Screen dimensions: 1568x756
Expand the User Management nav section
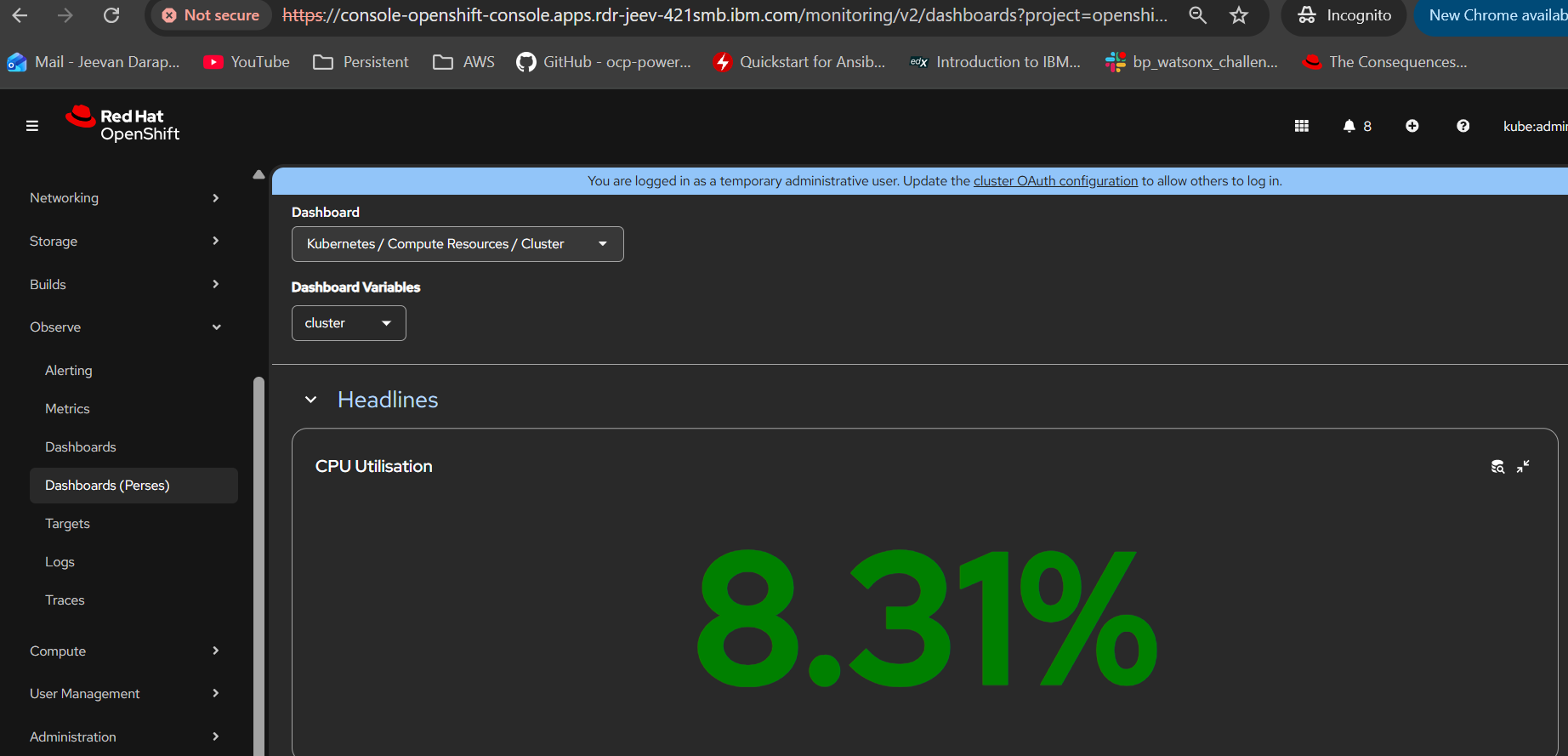coord(125,694)
